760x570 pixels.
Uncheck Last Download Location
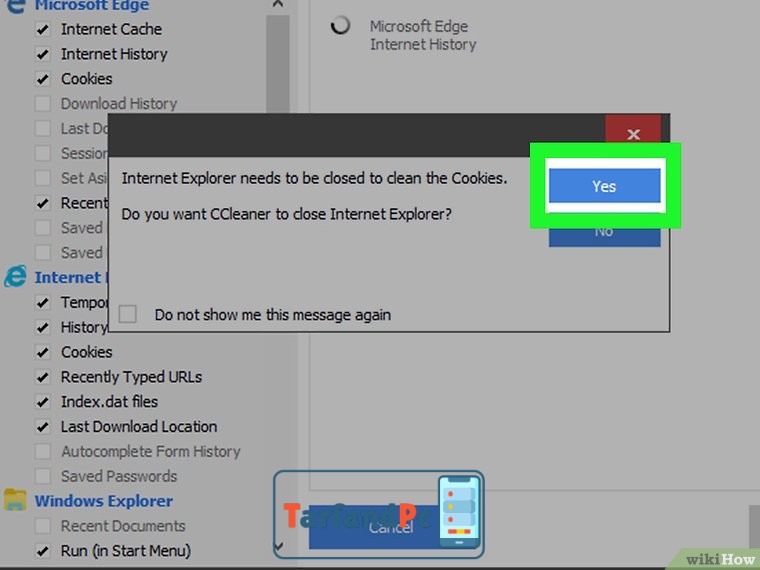pos(43,427)
